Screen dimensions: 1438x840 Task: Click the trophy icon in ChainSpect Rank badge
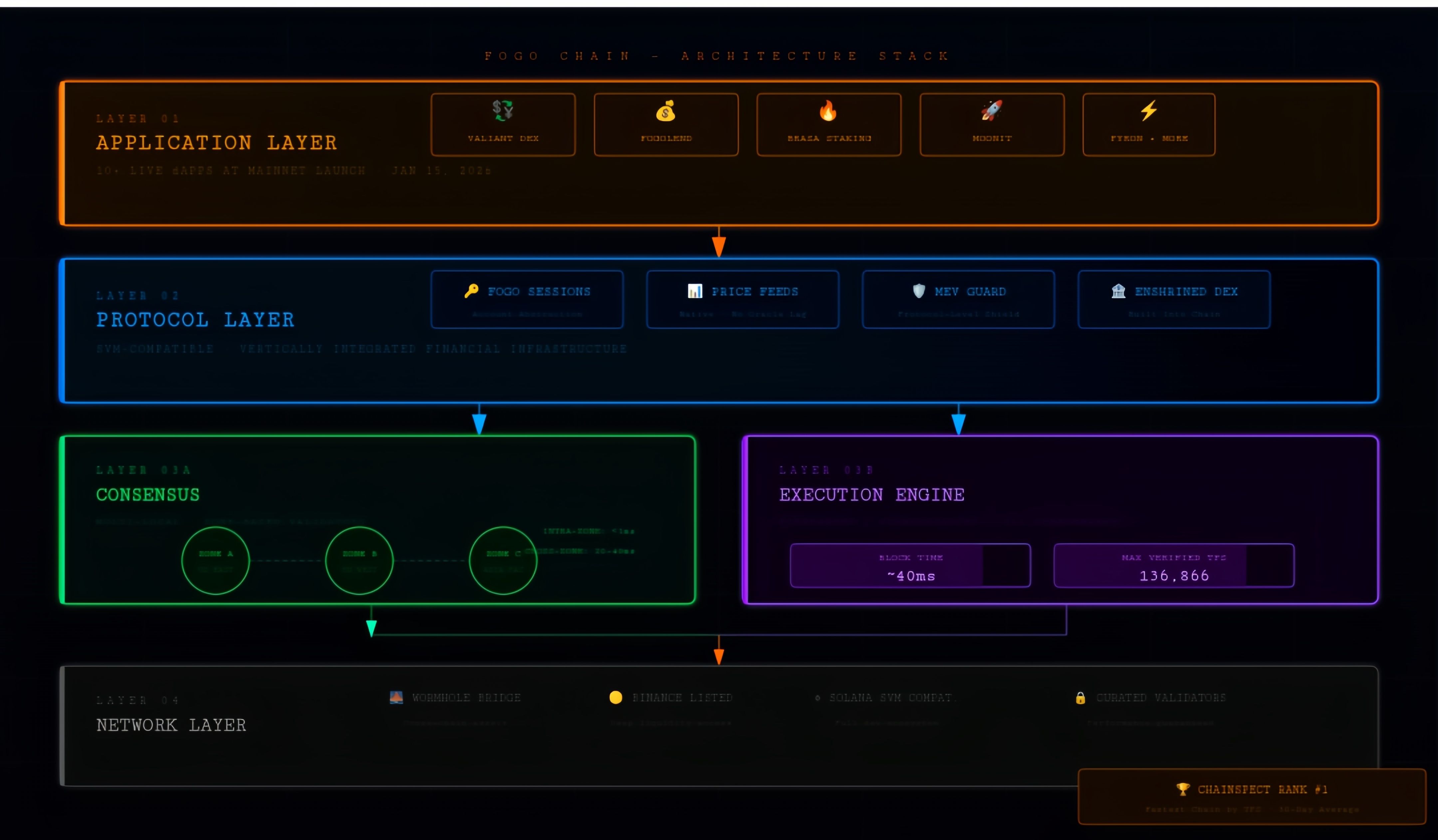(x=1182, y=789)
